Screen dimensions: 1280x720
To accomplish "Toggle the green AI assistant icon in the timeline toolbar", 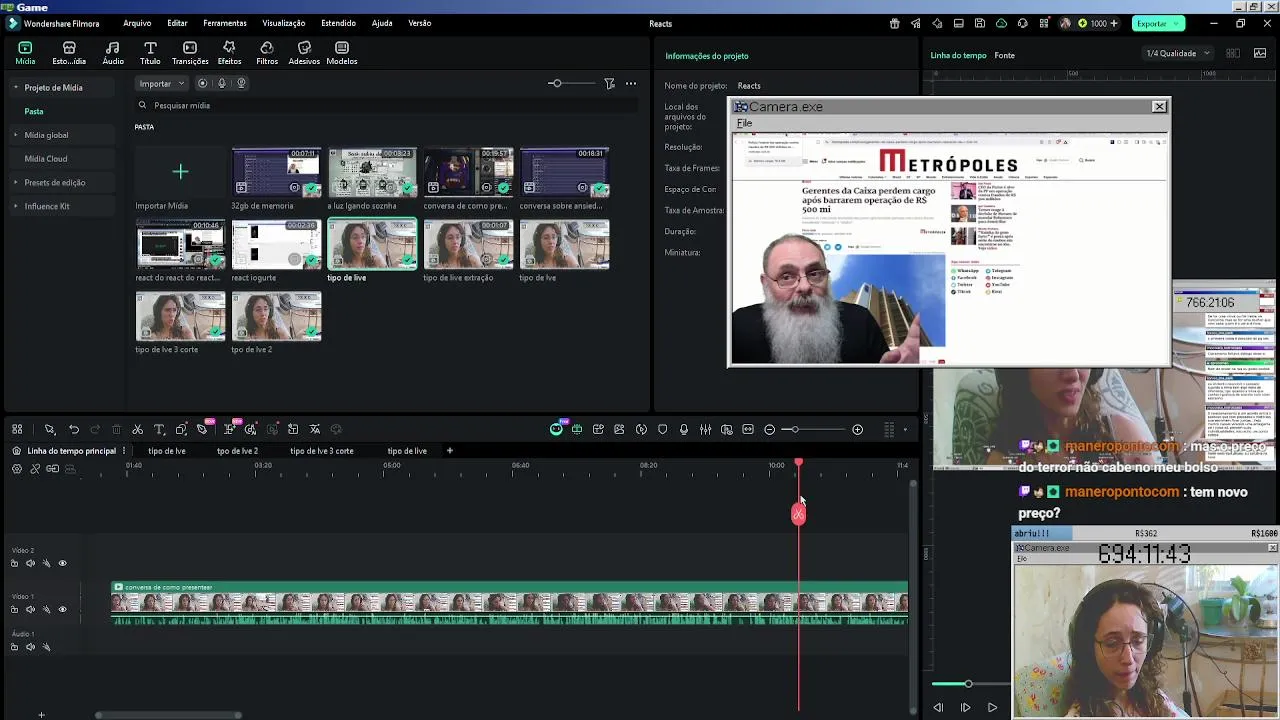I will pyautogui.click(x=556, y=429).
